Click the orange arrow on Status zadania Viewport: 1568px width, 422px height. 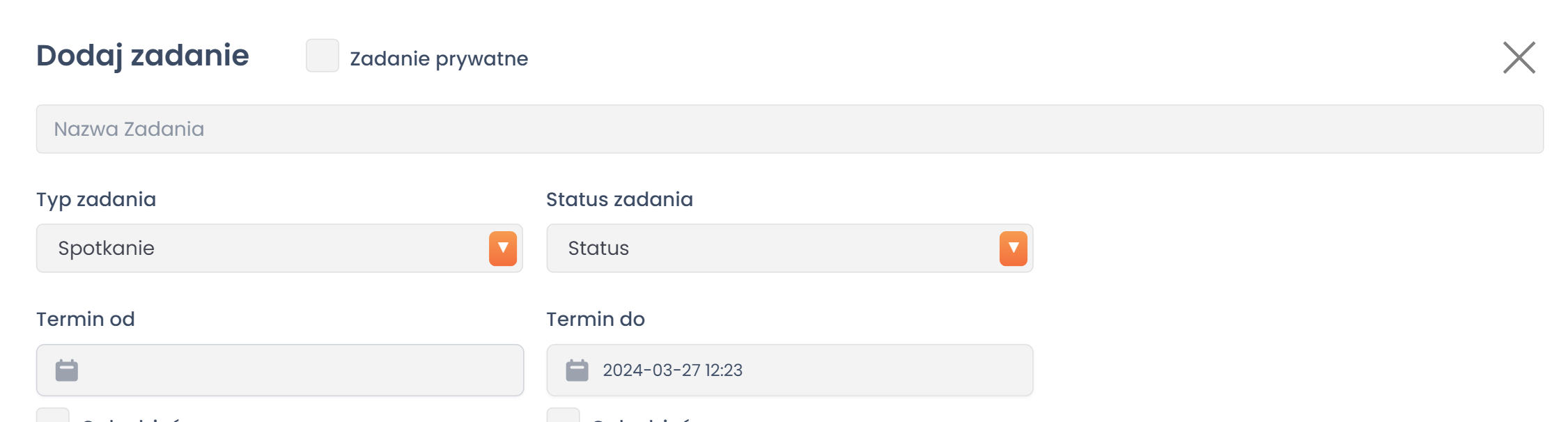(1013, 249)
